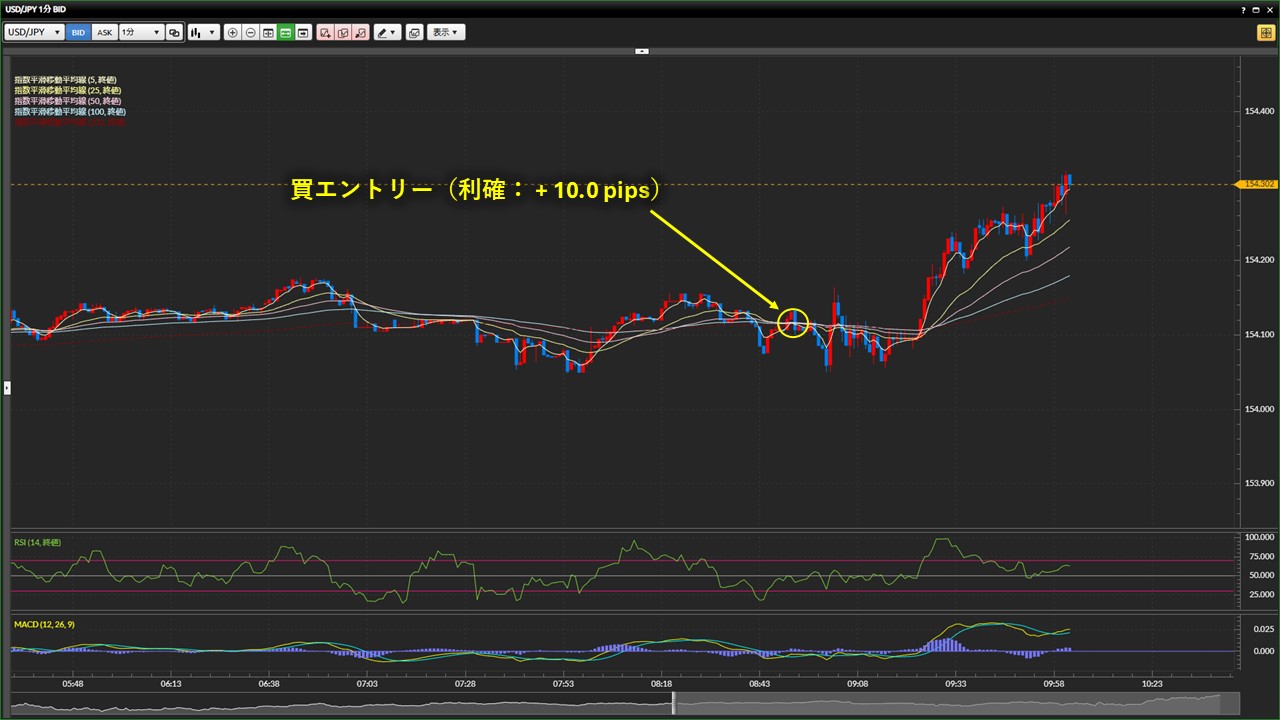
Task: Click the RSI (14, 終値) indicator label
Action: (x=37, y=542)
